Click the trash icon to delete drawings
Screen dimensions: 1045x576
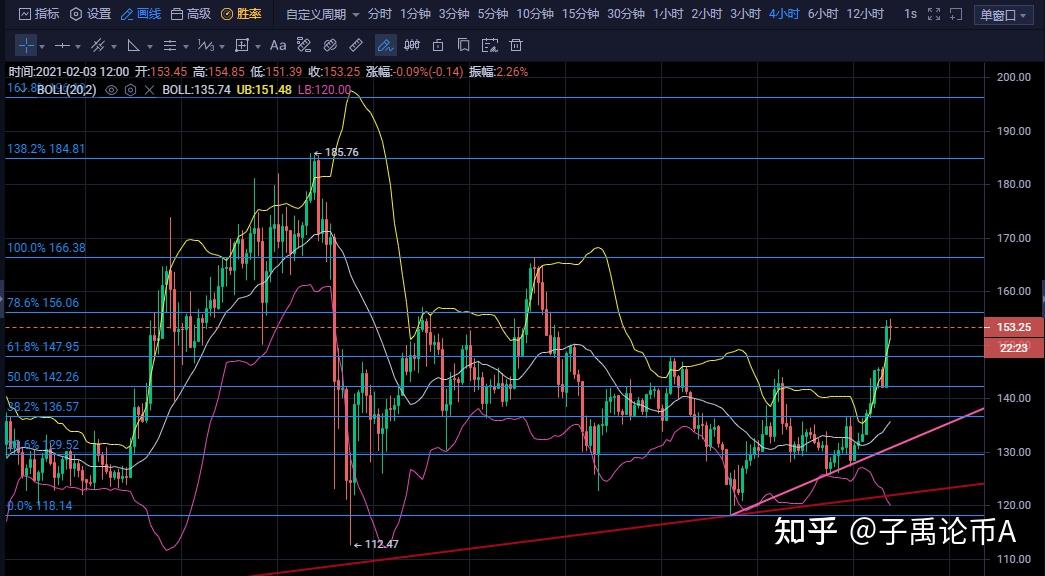click(x=515, y=45)
